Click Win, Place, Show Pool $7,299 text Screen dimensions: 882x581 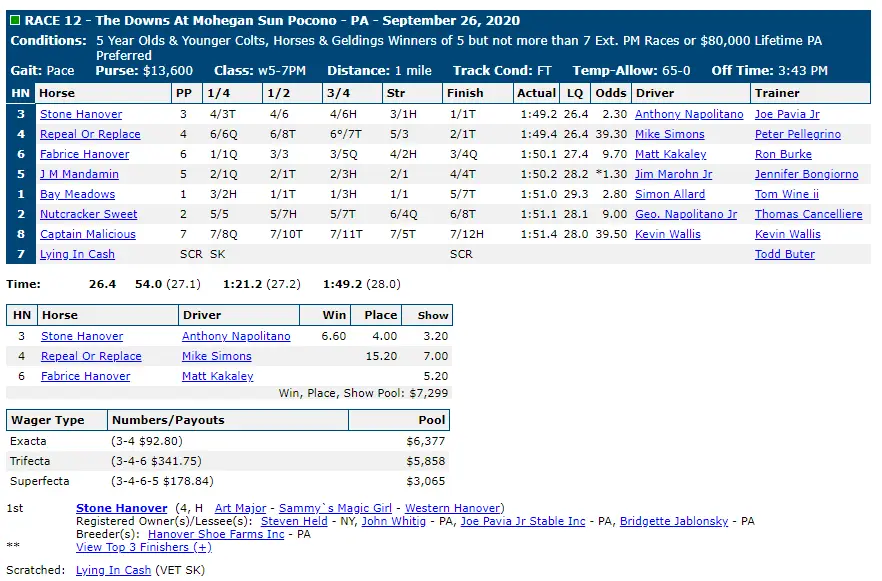(x=363, y=393)
